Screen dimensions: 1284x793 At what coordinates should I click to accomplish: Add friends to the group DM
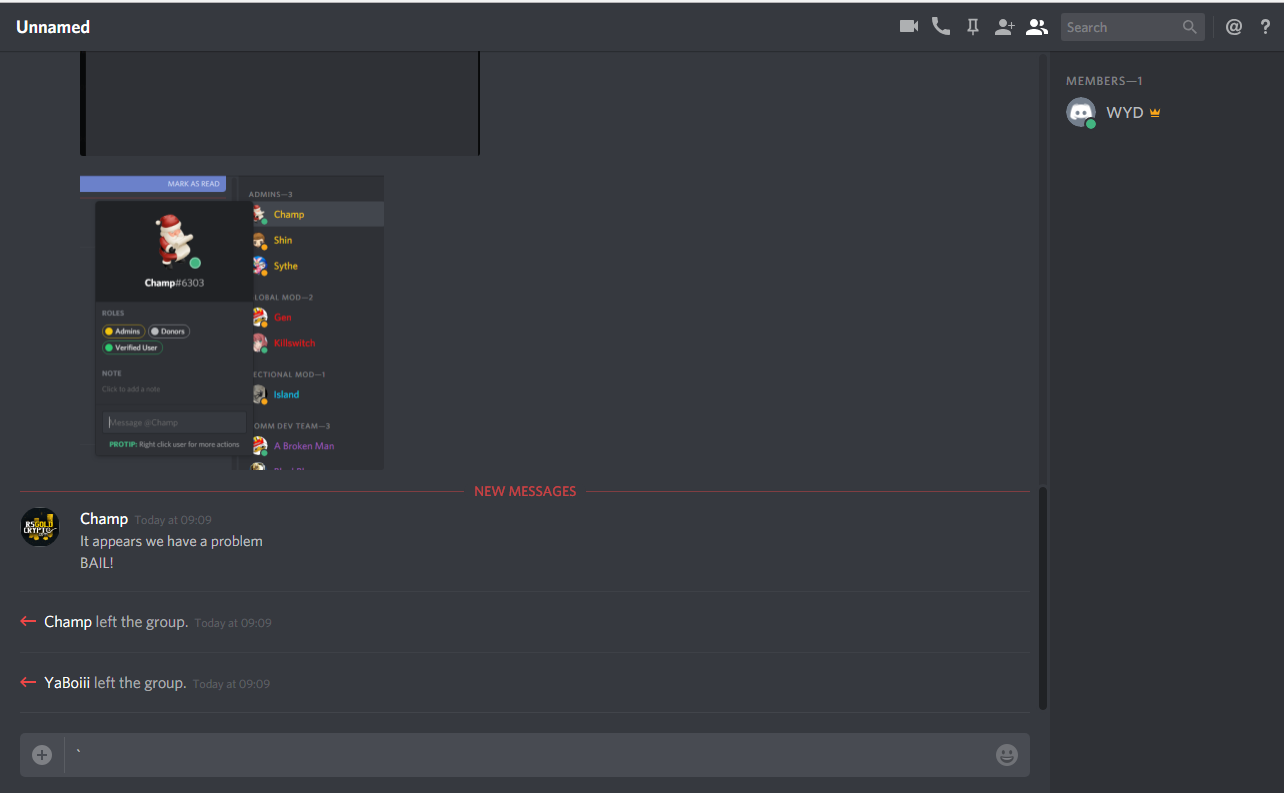tap(1004, 27)
